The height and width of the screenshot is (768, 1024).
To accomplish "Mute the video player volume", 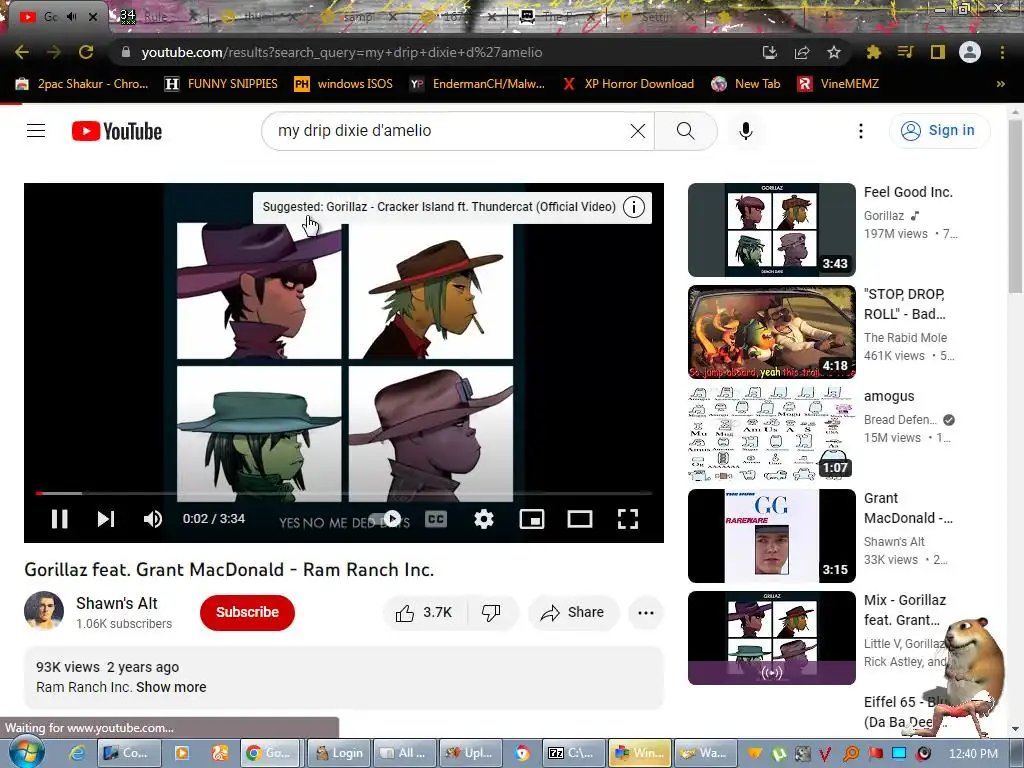I will point(152,519).
